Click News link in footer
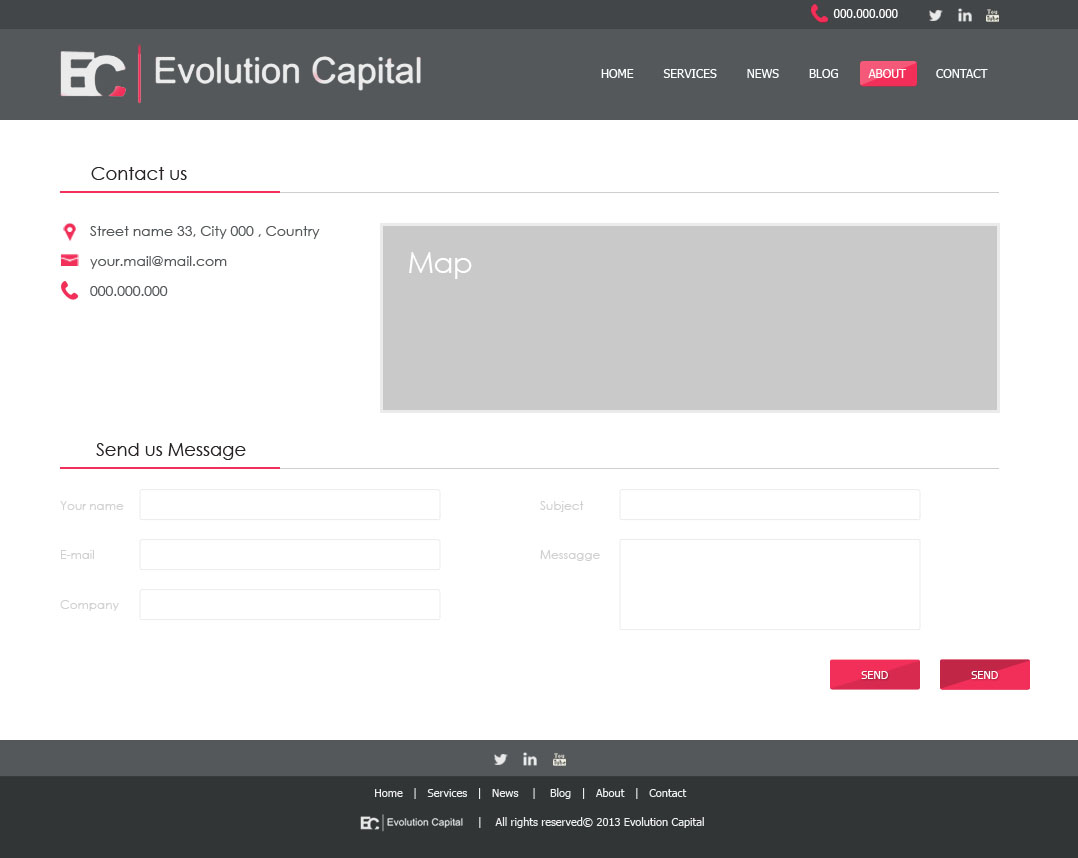This screenshot has width=1078, height=858. point(505,793)
